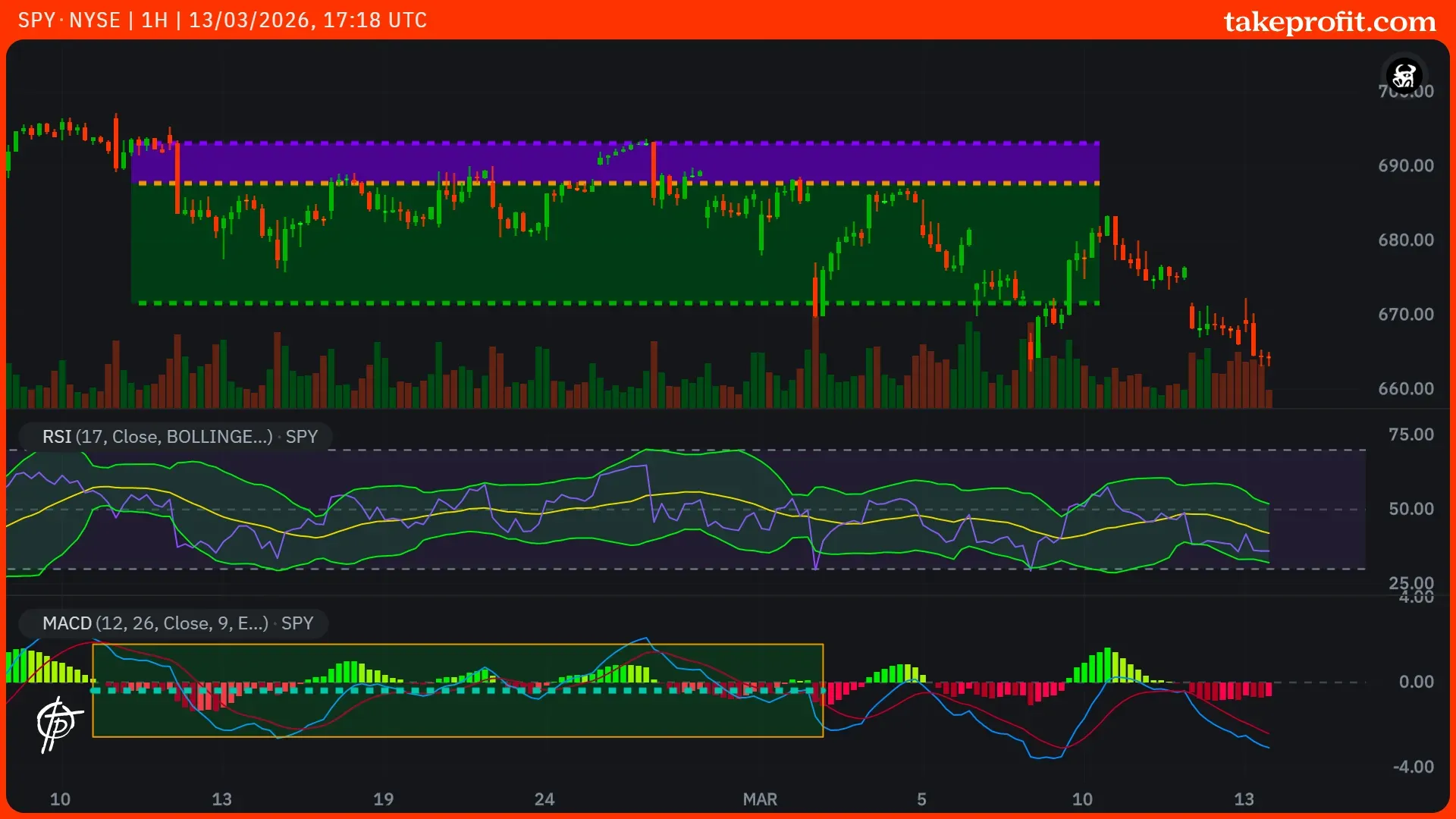1456x819 pixels.
Task: Click the 1H timeframe in header
Action: pos(155,20)
